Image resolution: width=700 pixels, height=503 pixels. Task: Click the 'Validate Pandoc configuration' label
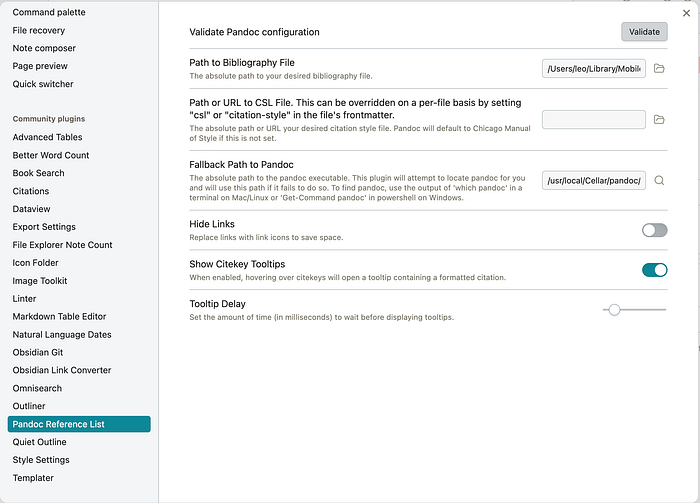(254, 32)
